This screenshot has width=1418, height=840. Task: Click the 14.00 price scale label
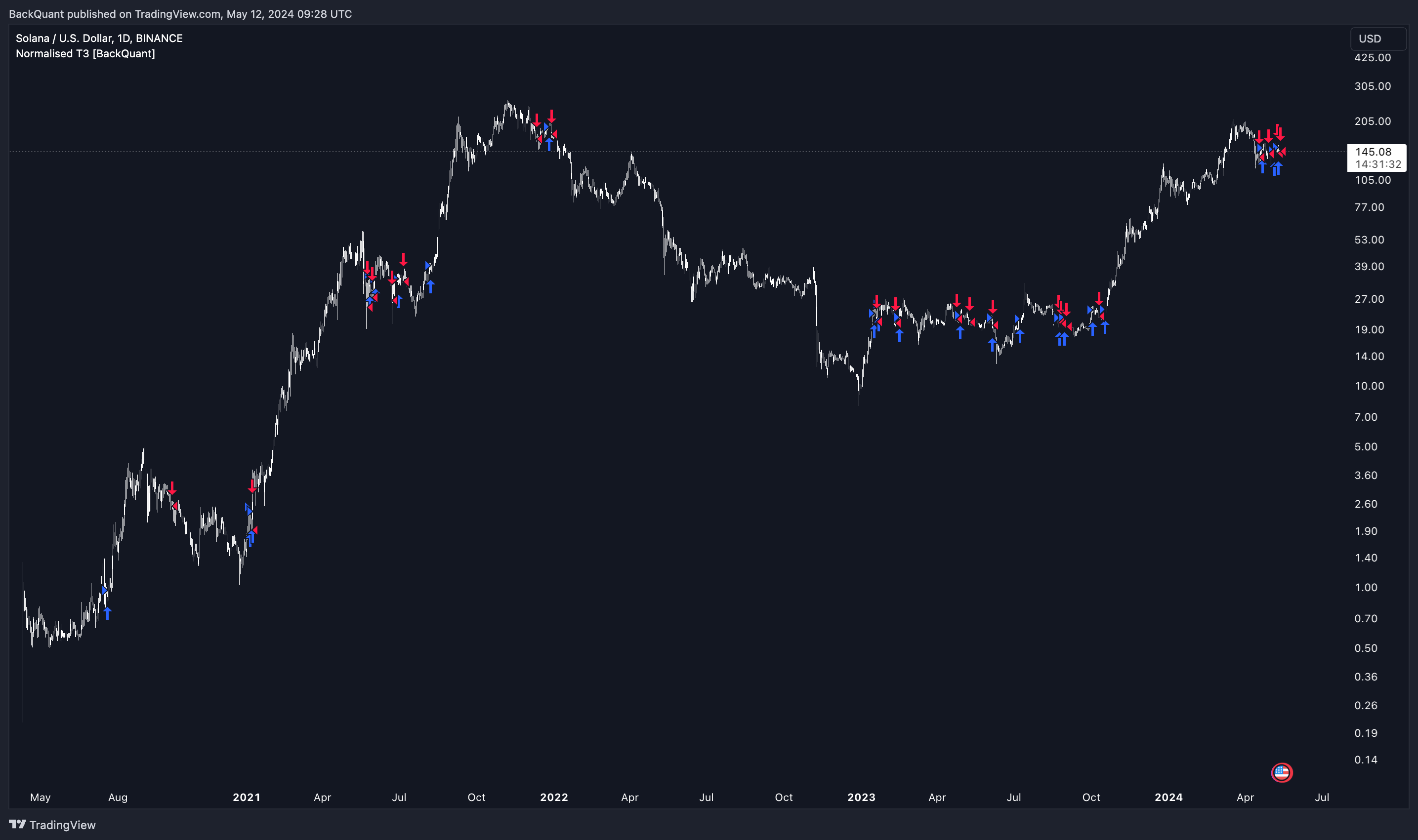[x=1369, y=356]
